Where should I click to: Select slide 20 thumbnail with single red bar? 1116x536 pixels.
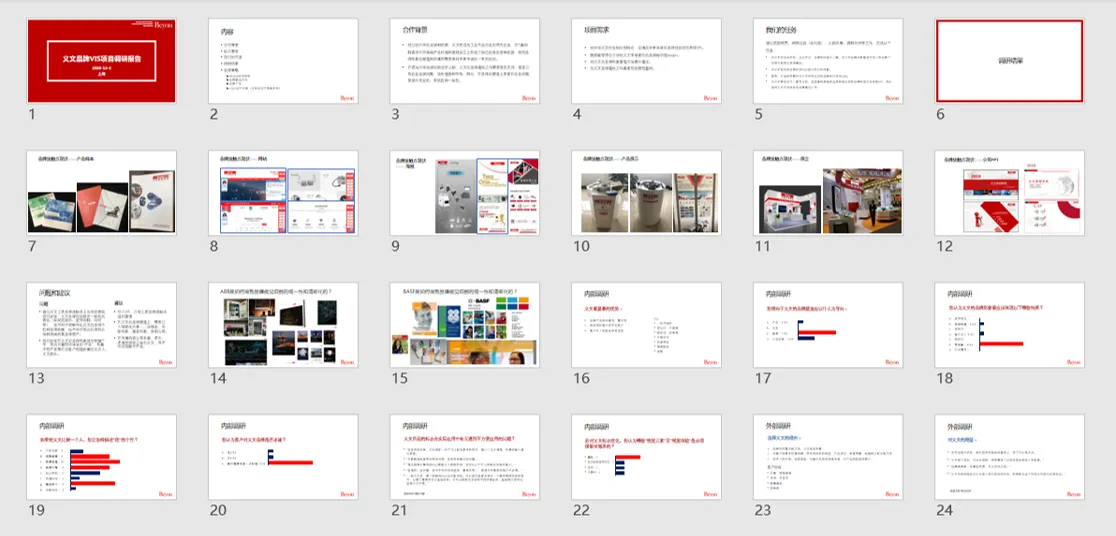pyautogui.click(x=283, y=457)
